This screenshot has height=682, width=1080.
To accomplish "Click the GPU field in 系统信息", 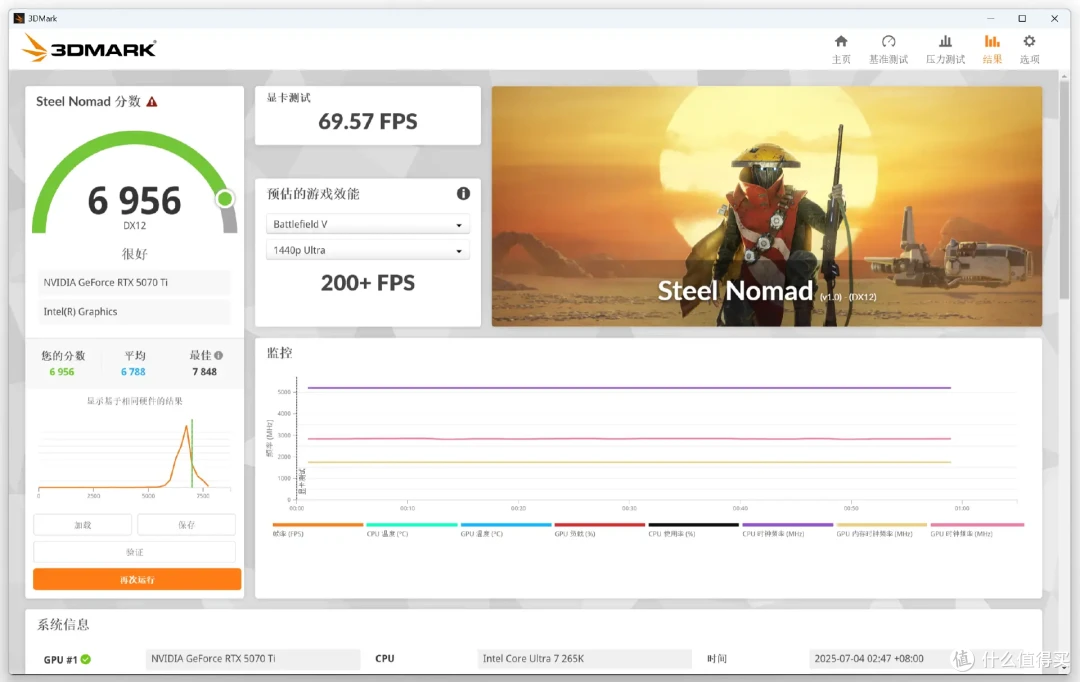I will [253, 659].
